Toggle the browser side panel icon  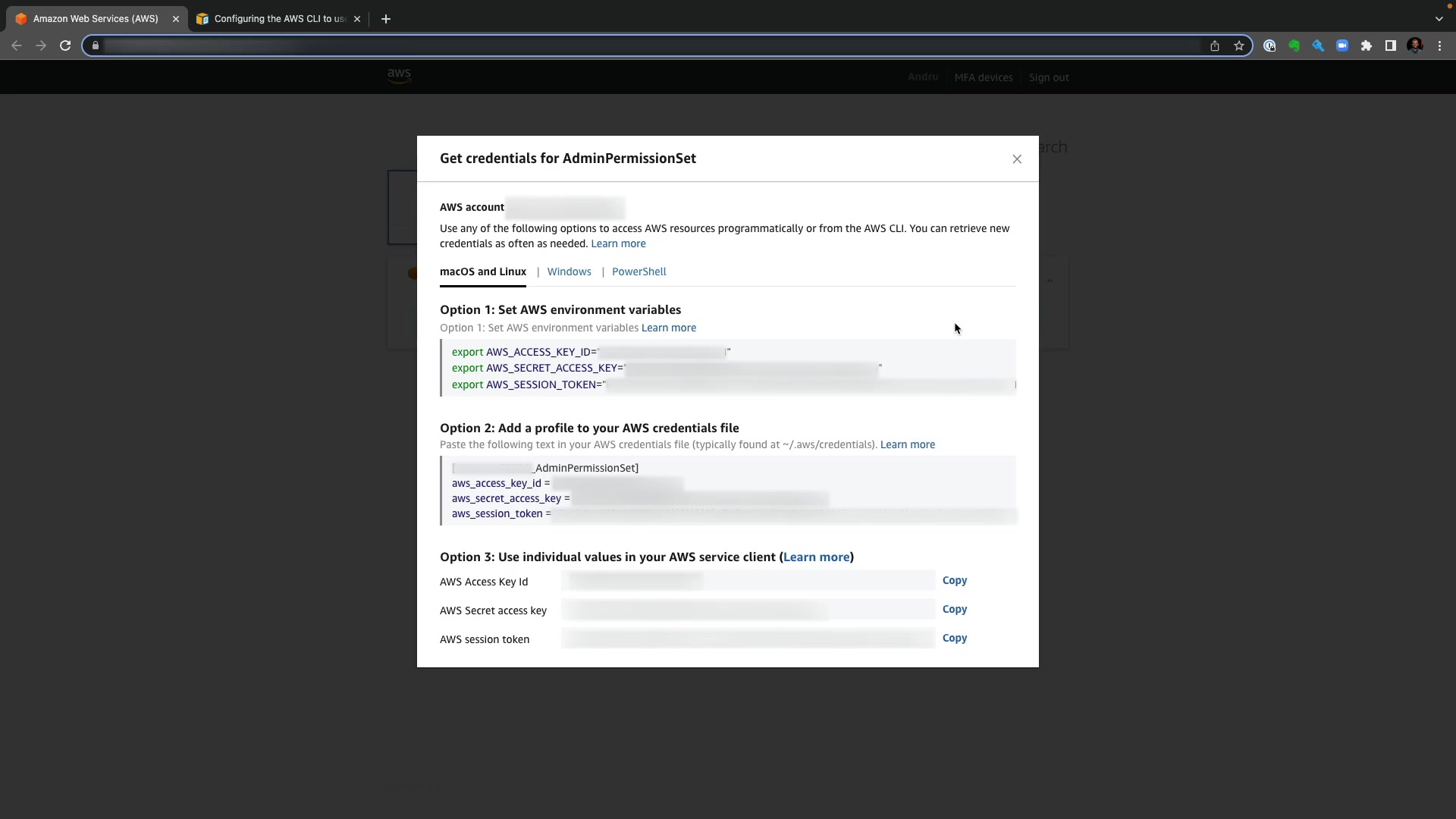pos(1391,45)
